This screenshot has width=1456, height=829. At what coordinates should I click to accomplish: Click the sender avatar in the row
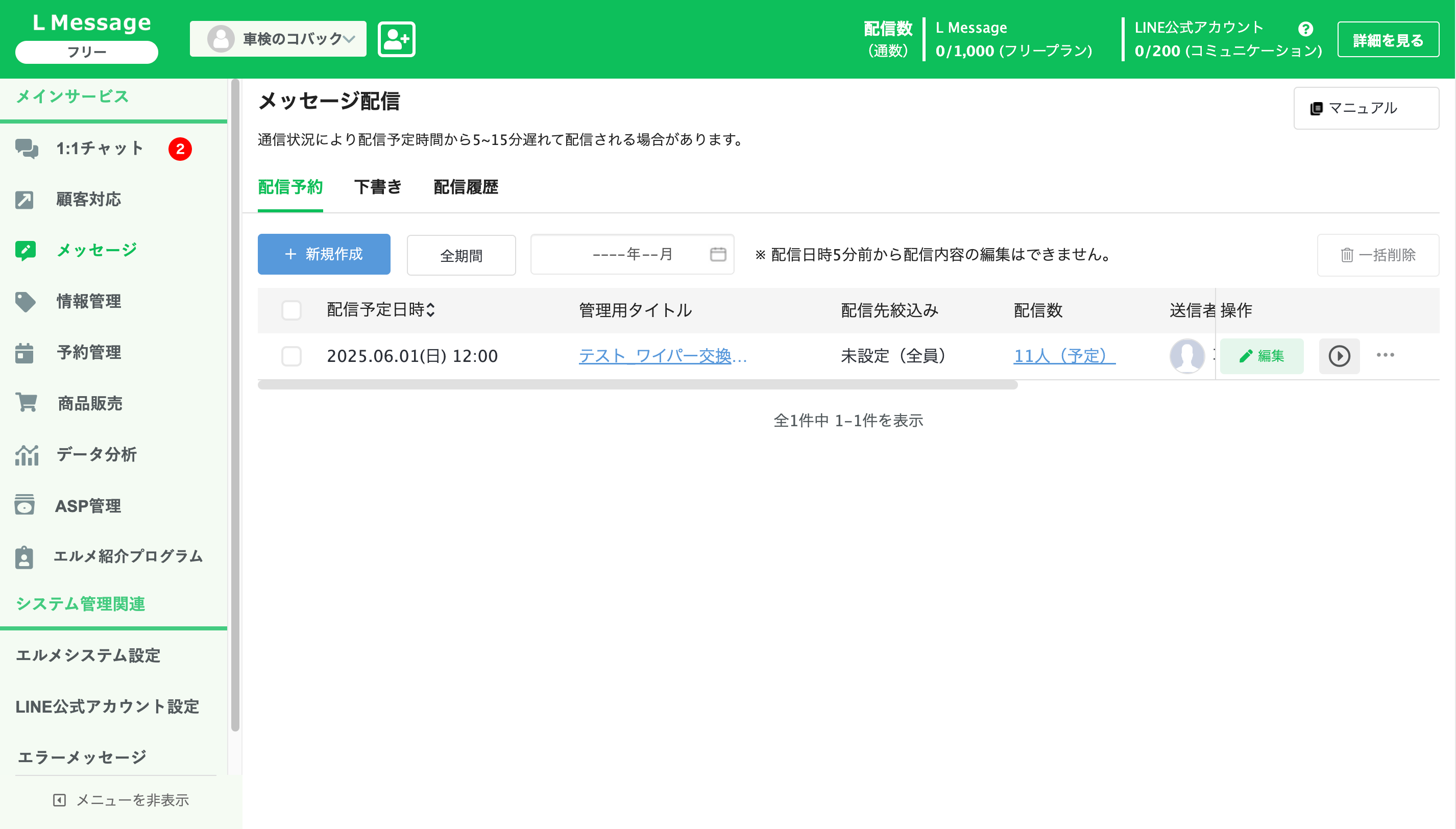1186,356
